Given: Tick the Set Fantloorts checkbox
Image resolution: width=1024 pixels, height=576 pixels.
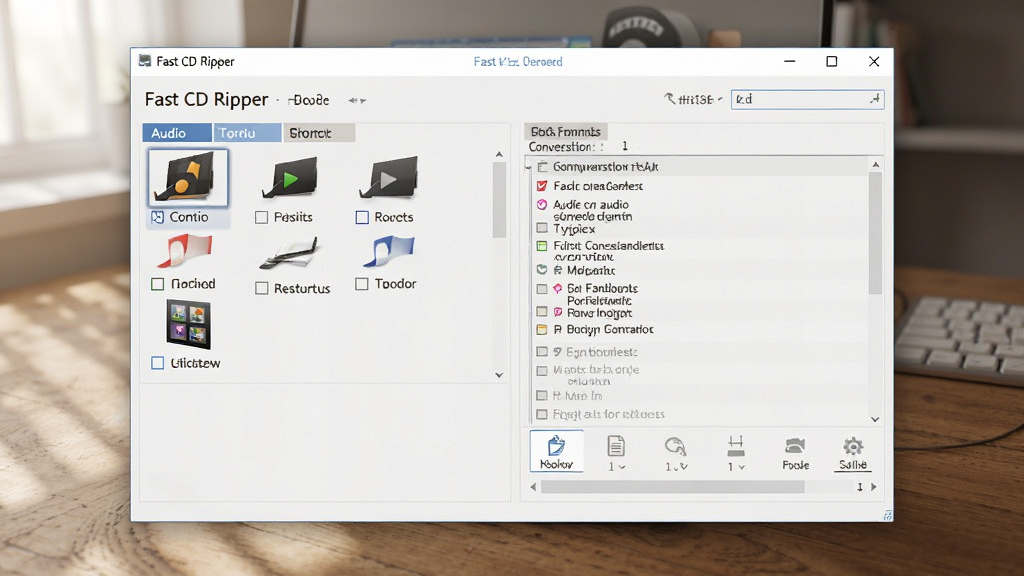Looking at the screenshot, I should [x=541, y=289].
